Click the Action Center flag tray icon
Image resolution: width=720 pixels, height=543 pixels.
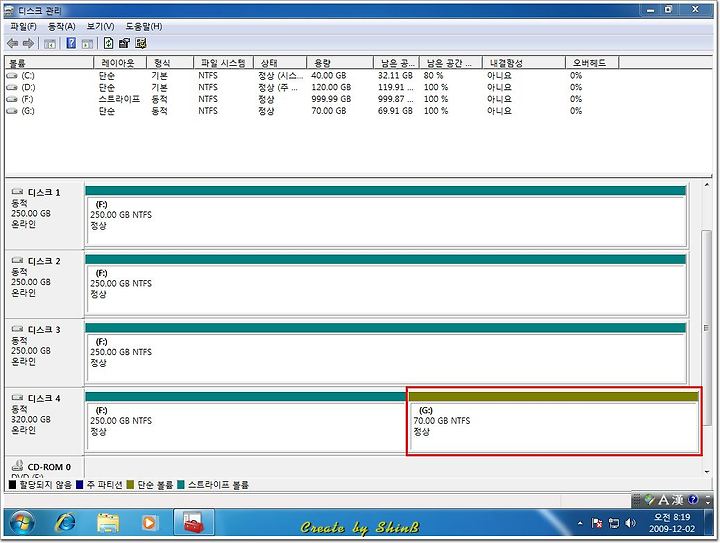[596, 523]
